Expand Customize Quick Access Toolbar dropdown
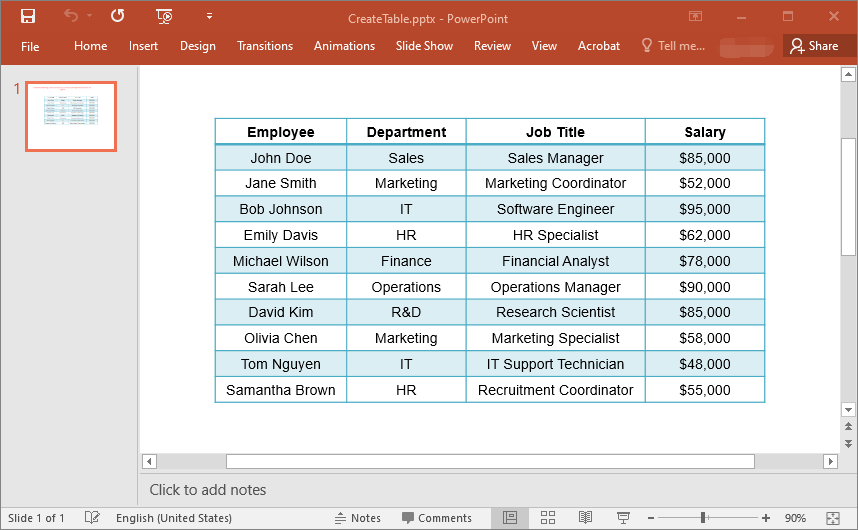The height and width of the screenshot is (530, 858). (209, 16)
